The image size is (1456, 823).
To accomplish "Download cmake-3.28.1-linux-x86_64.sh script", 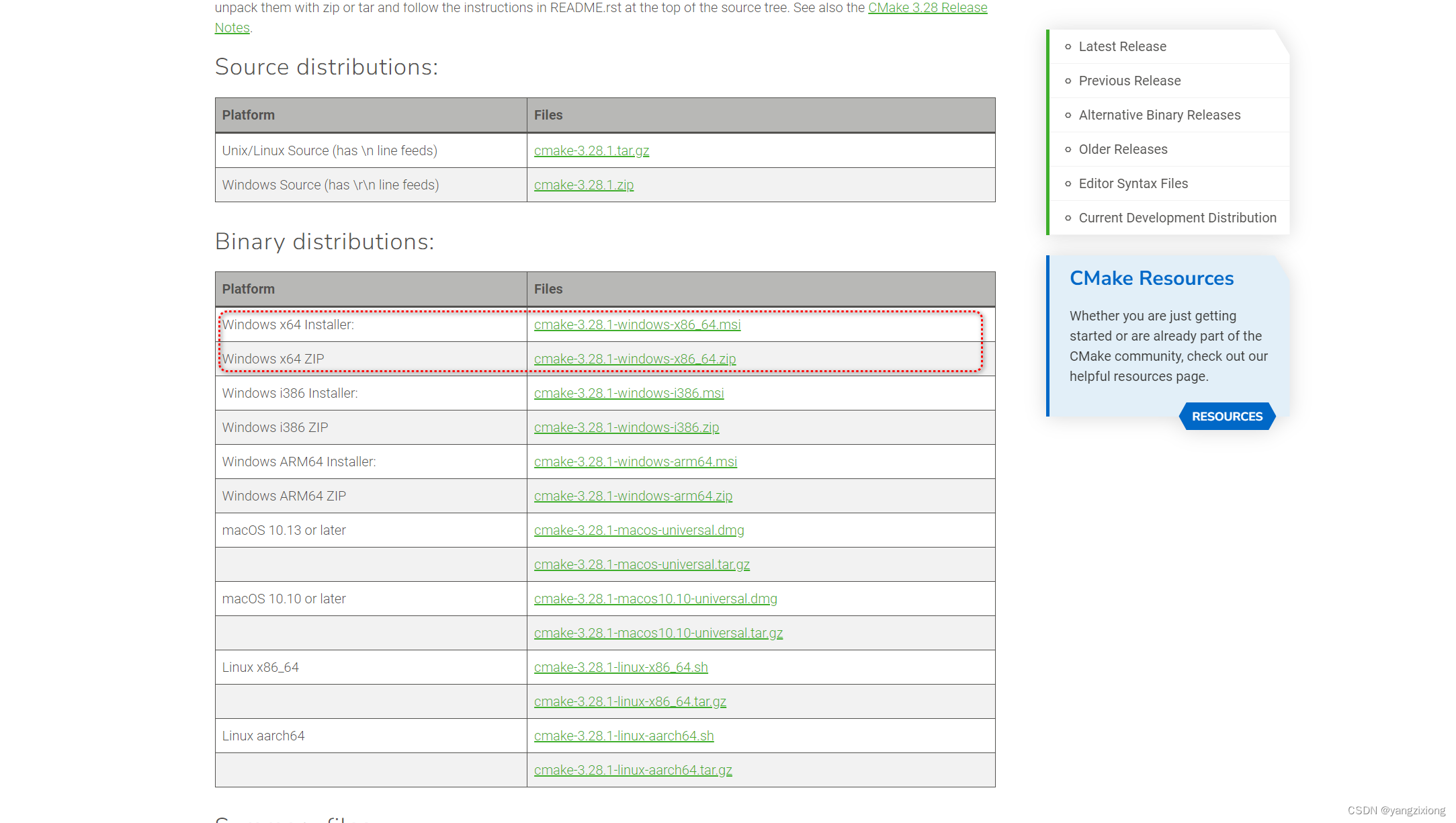I will [x=621, y=667].
